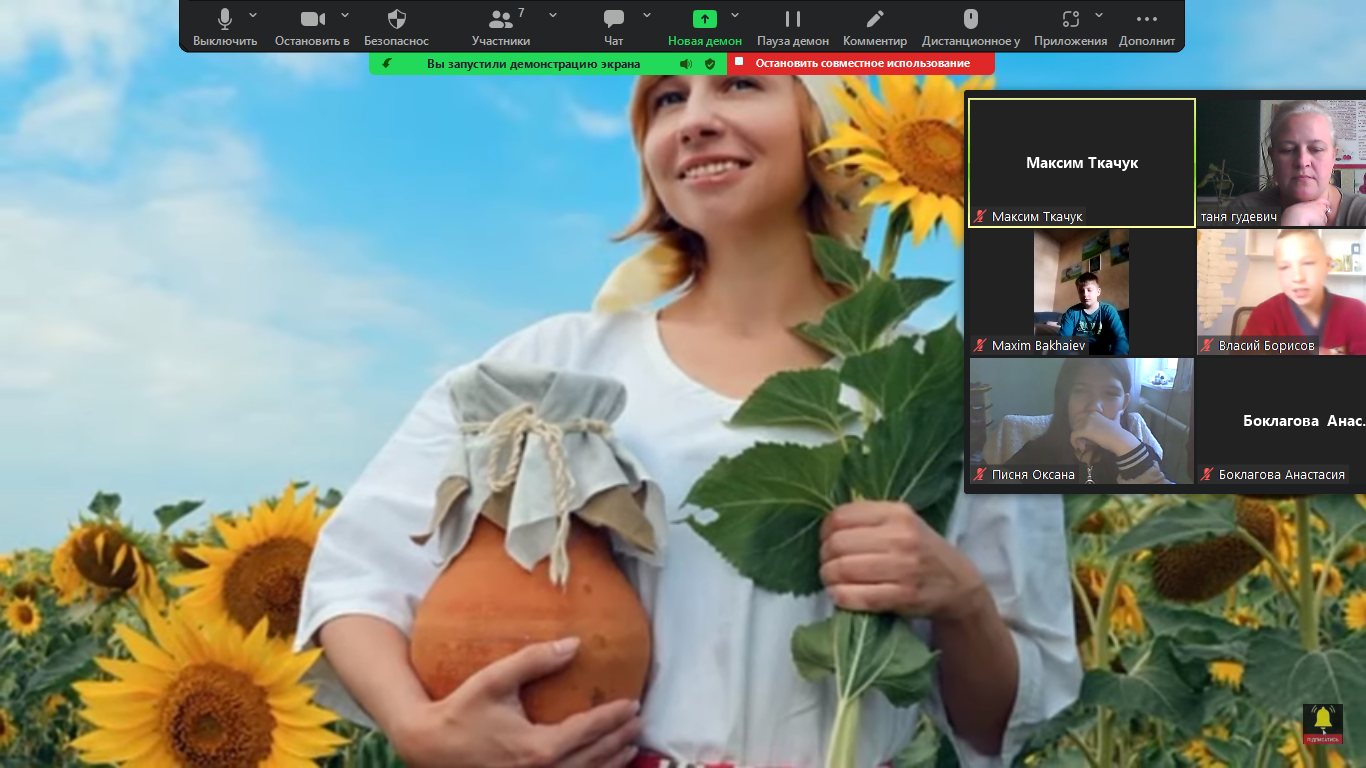Viewport: 1366px width, 768px height.
Task: Select Боклагова Анастасия video tile
Action: (1281, 421)
